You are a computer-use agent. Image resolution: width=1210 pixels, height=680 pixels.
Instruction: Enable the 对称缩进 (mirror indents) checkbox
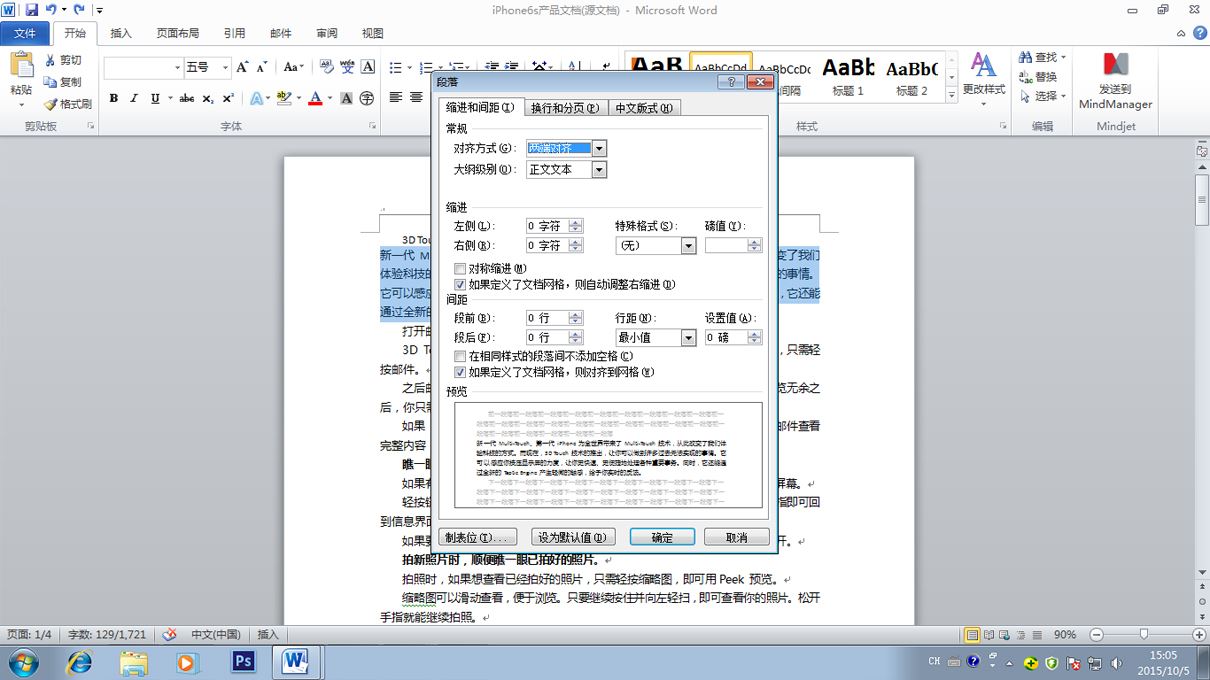(460, 269)
